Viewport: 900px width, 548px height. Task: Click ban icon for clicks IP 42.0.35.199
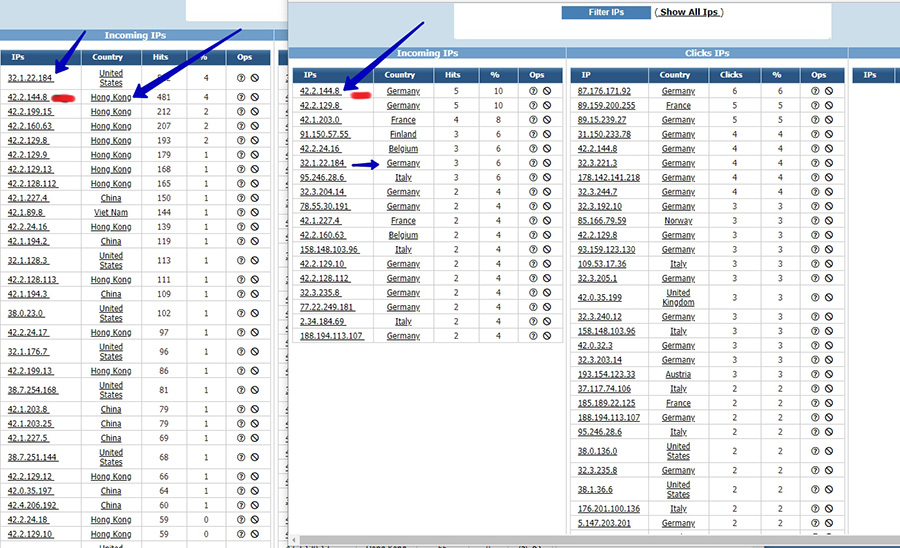coord(829,297)
